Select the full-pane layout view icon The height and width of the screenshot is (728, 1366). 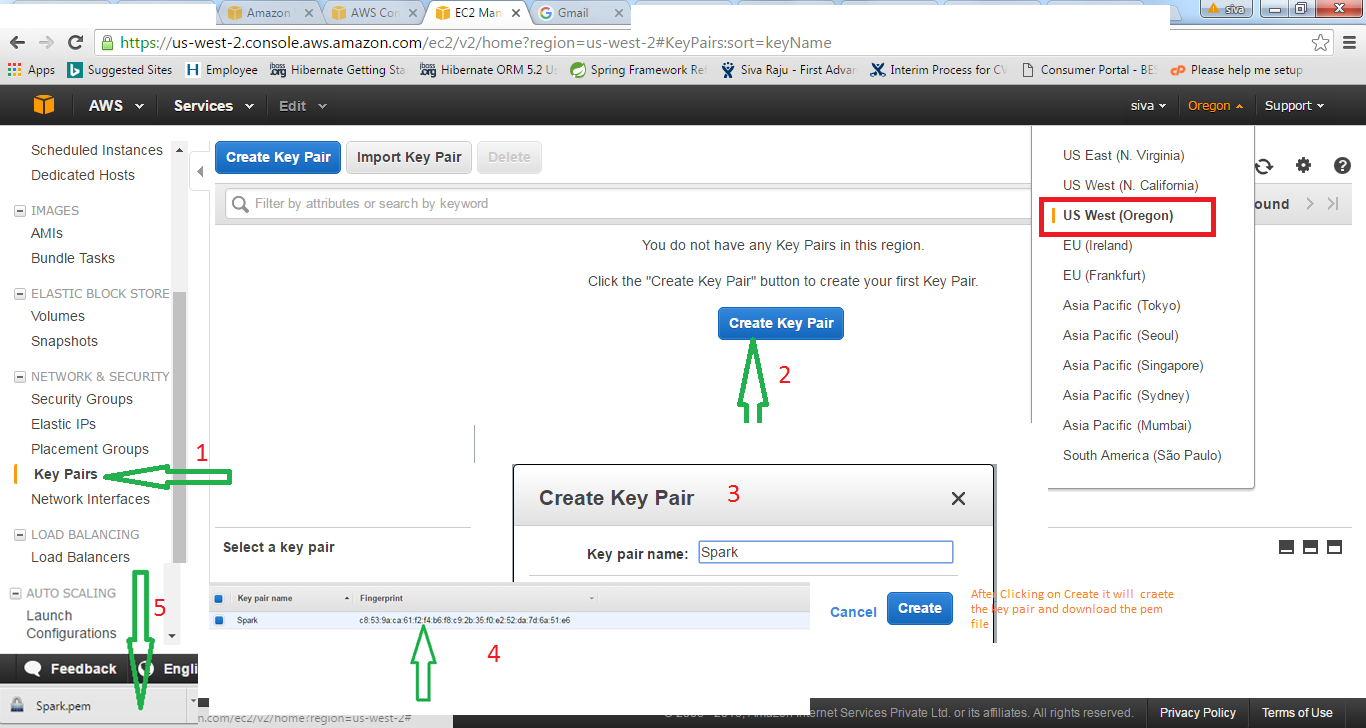[1287, 547]
